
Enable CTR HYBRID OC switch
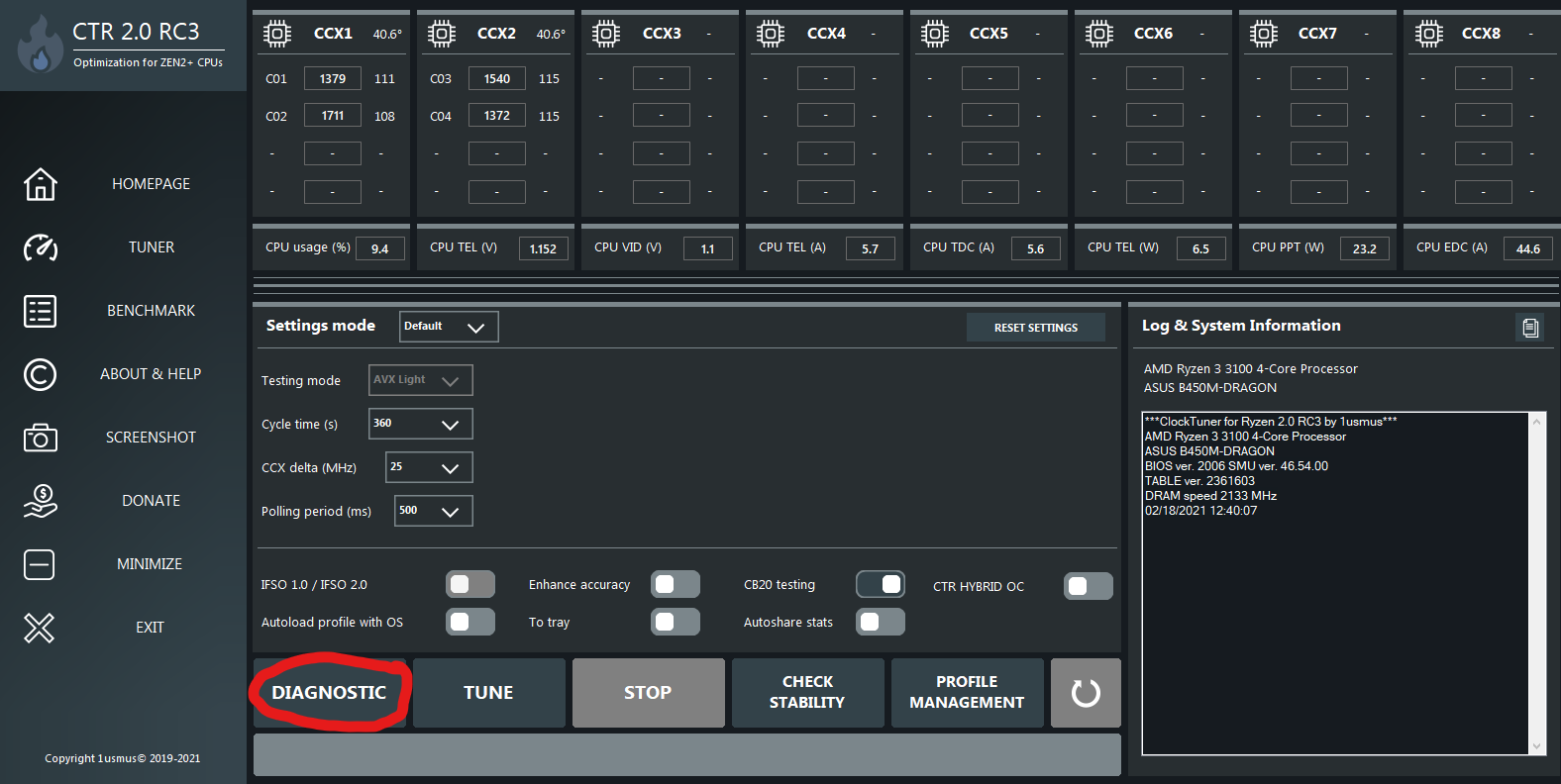[1089, 586]
